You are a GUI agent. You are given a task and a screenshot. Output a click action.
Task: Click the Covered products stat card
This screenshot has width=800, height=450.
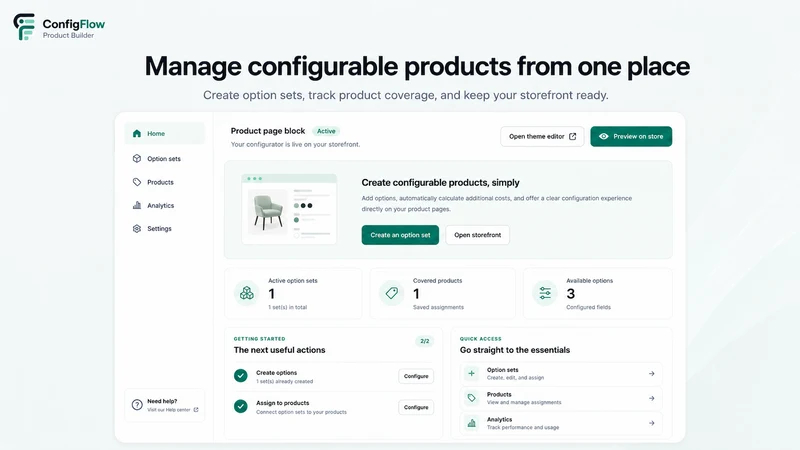click(x=442, y=294)
